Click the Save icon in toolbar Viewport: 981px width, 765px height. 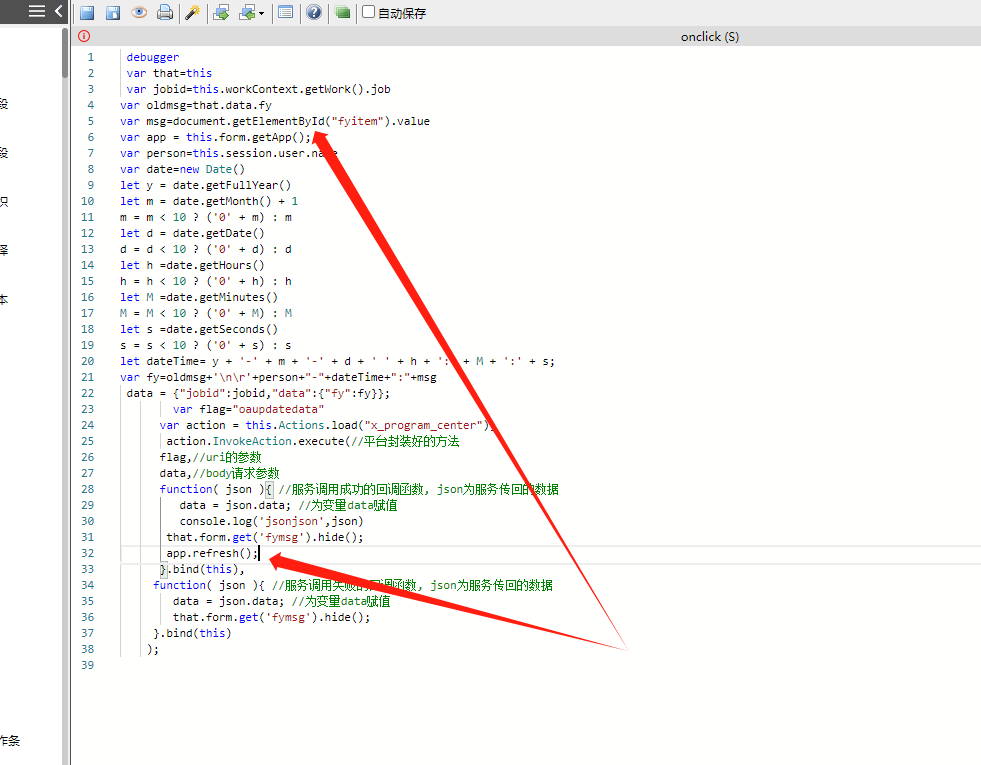click(87, 13)
